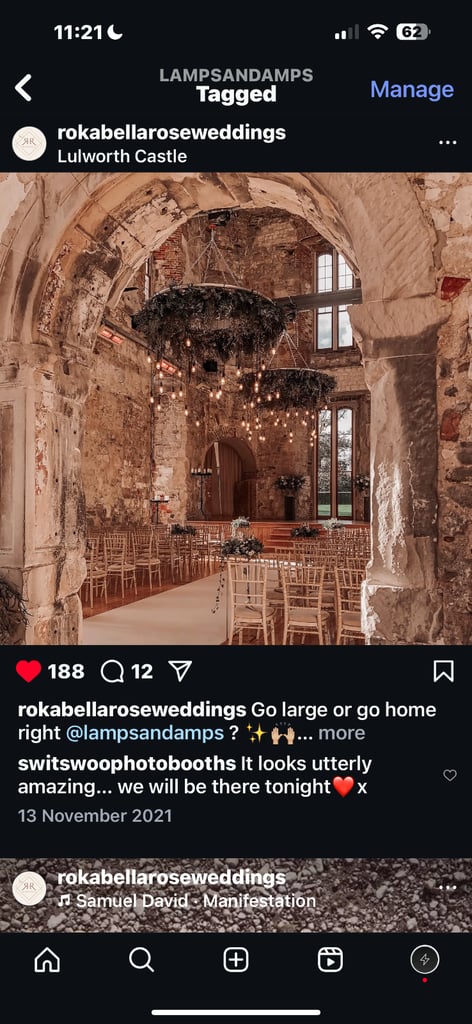Open profile avatar in bottom bar

click(x=424, y=959)
